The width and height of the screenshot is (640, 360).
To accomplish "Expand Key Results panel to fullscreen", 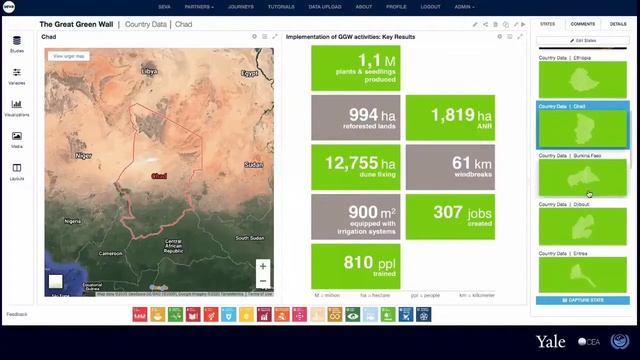I will (x=520, y=36).
